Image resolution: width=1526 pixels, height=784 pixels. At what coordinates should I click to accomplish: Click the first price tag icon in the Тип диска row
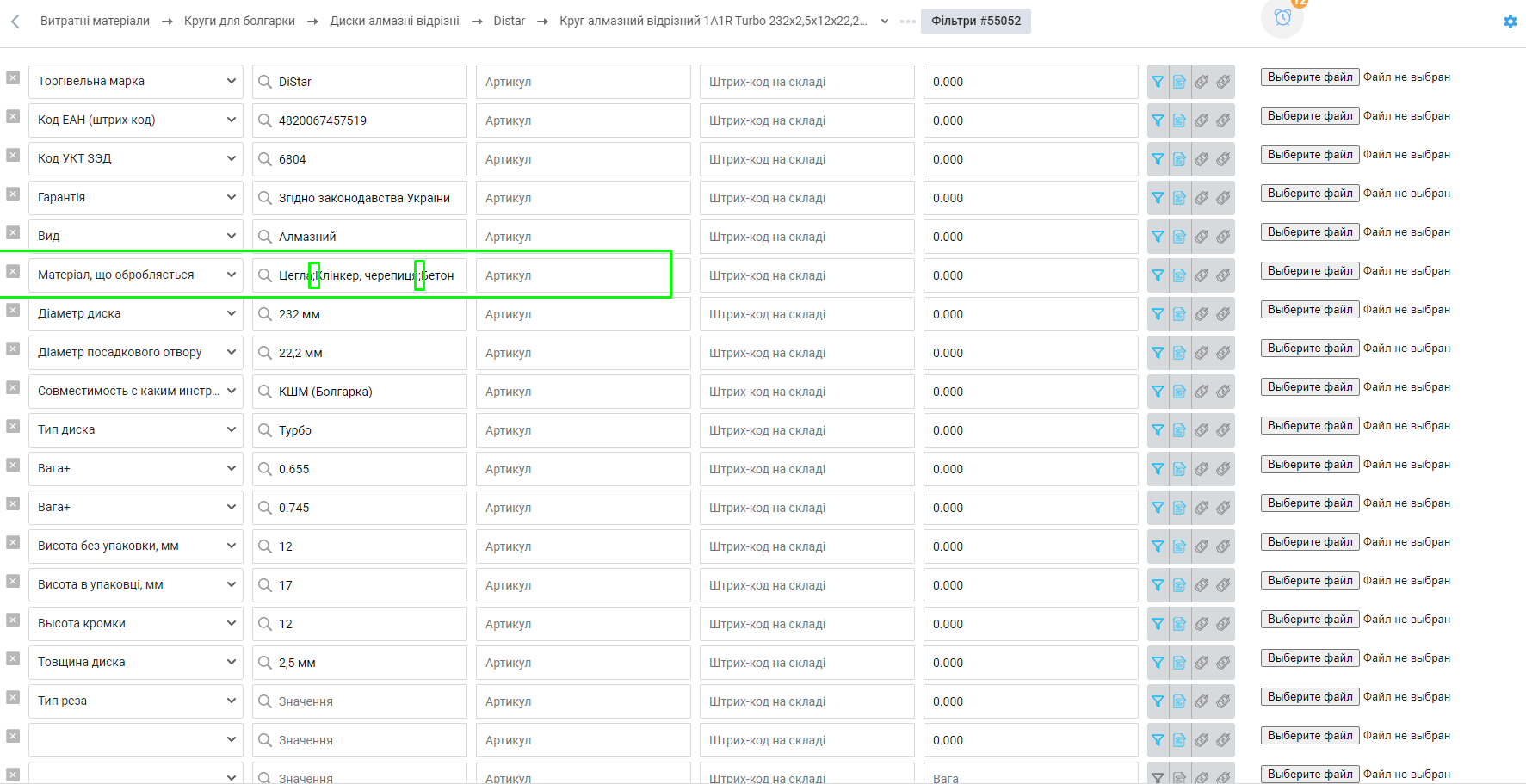coord(1202,430)
